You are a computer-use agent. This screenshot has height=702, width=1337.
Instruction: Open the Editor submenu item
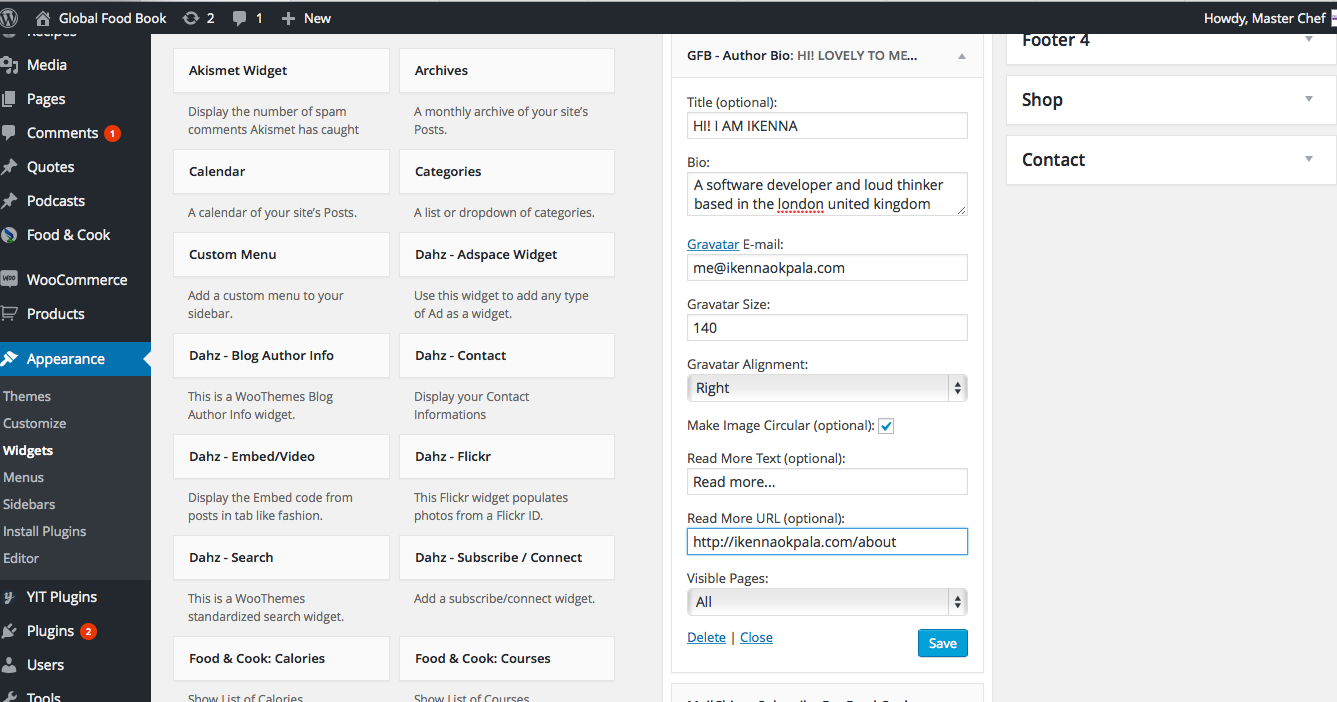pos(21,558)
